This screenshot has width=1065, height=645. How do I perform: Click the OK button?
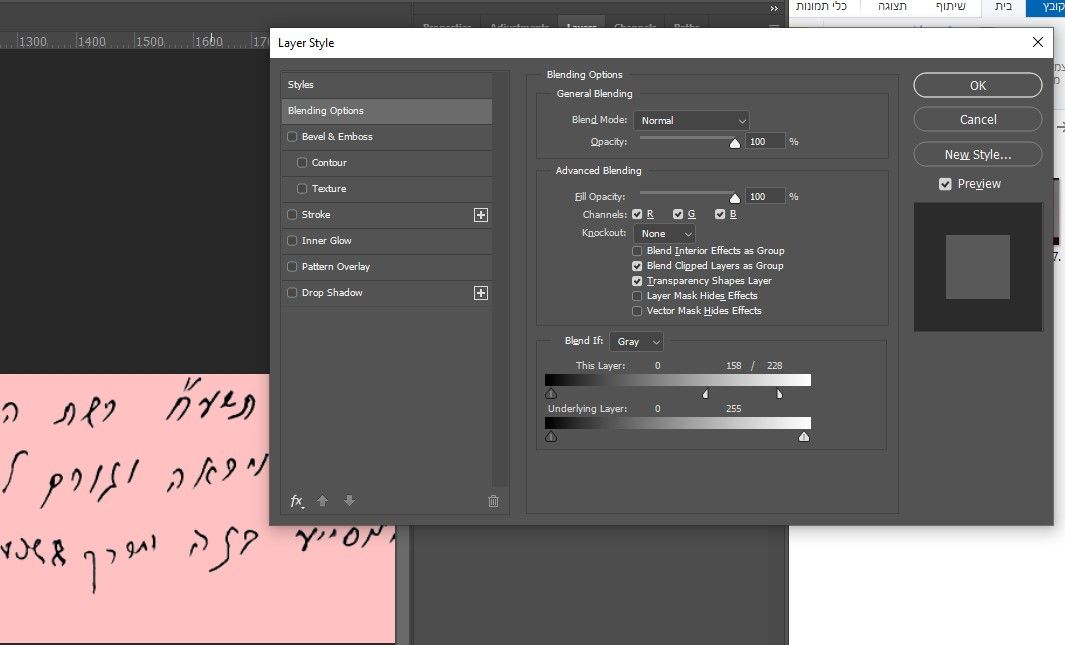tap(977, 86)
